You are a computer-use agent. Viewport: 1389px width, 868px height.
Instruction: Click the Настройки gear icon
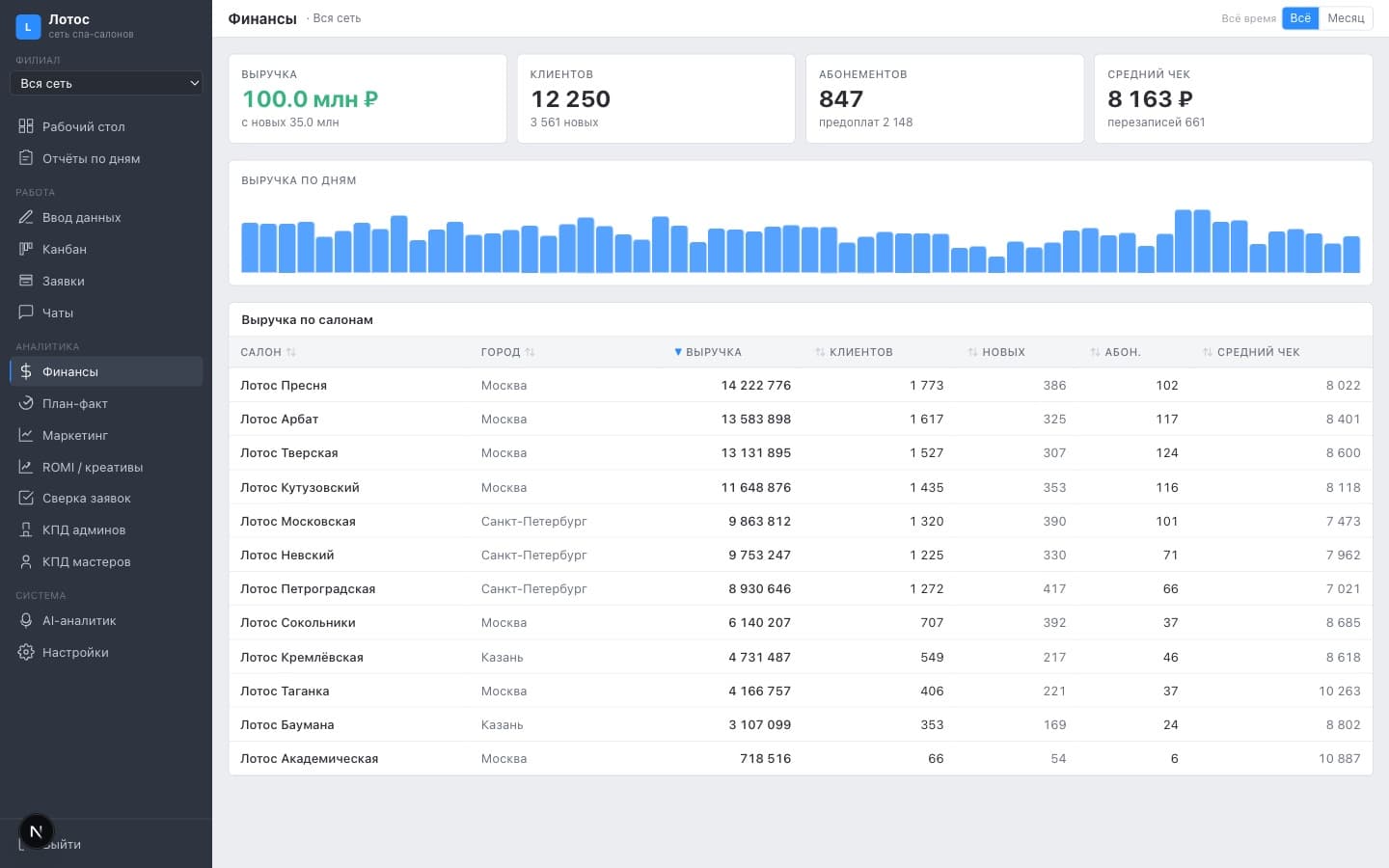[x=26, y=652]
